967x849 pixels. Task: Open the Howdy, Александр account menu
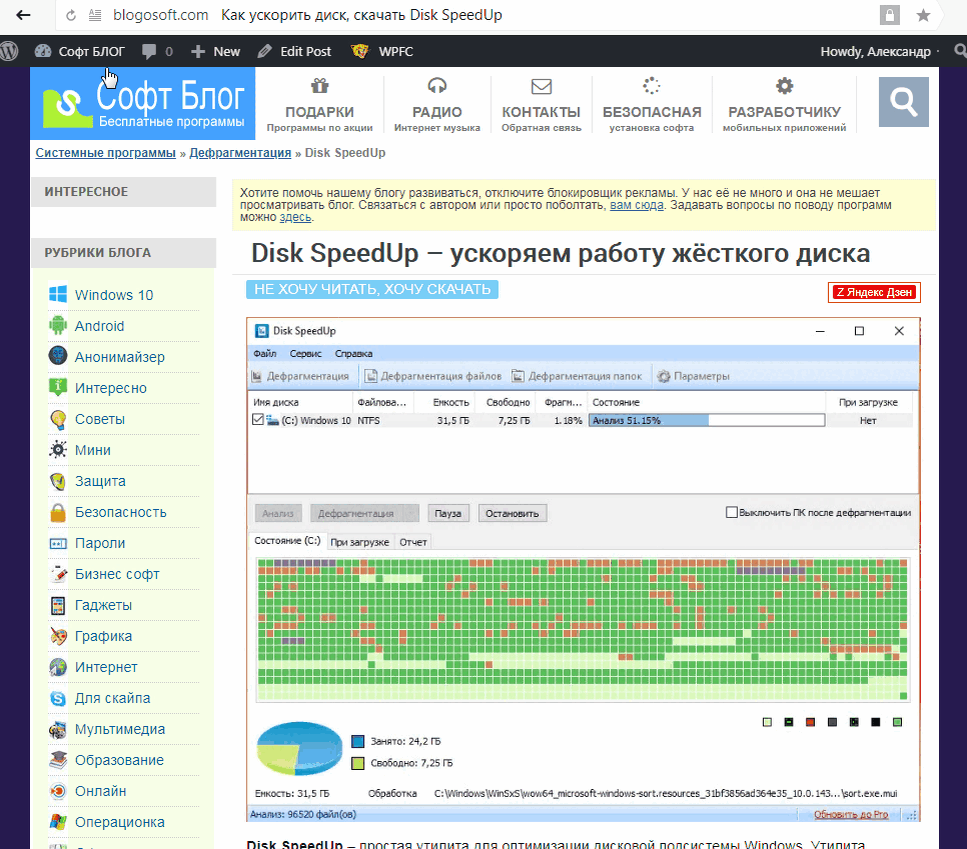[876, 52]
